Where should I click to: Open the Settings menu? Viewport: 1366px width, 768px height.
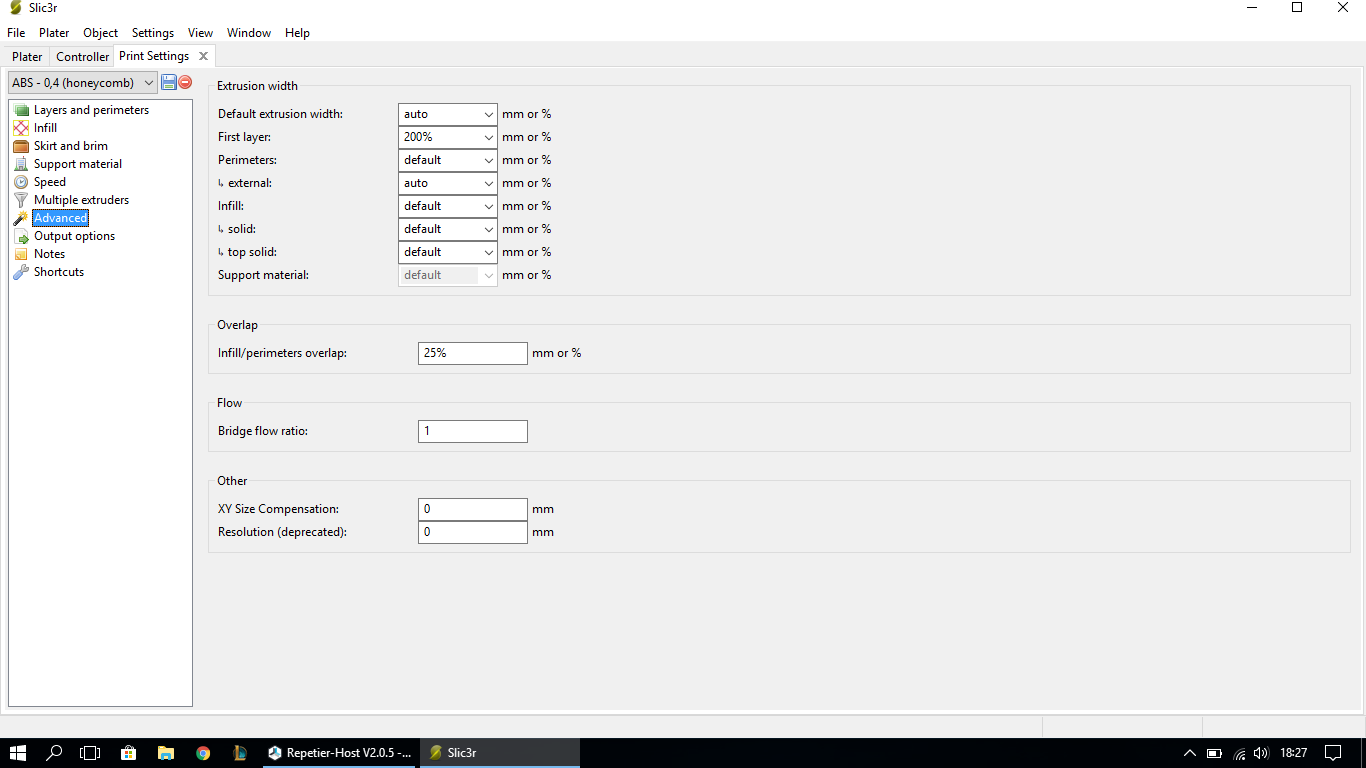tap(152, 33)
